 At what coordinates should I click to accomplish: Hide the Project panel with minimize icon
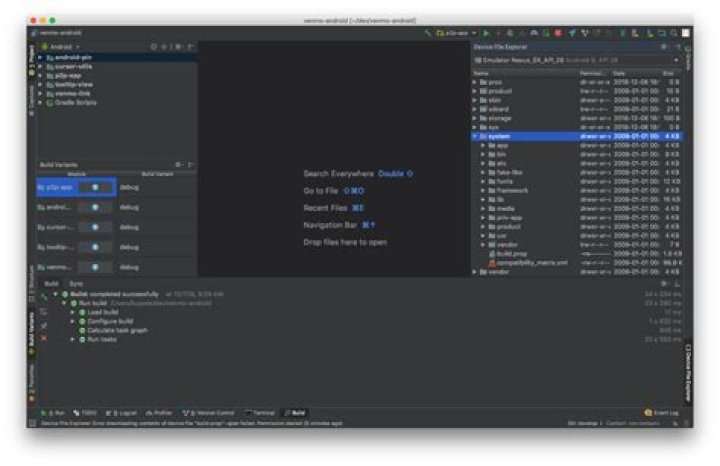point(191,47)
